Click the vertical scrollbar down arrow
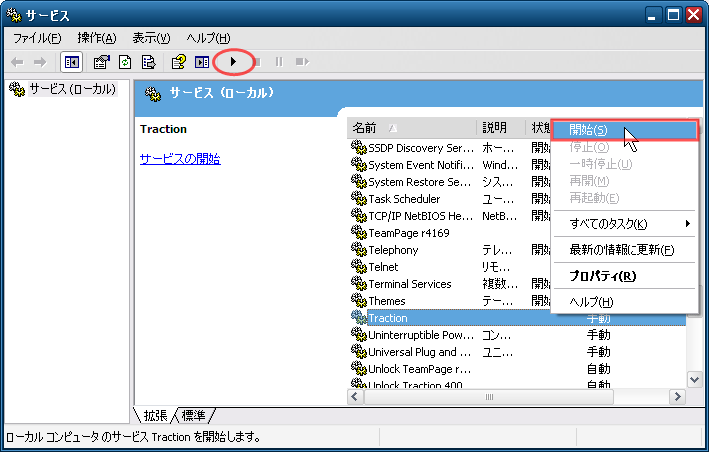The image size is (709, 452). pos(694,379)
